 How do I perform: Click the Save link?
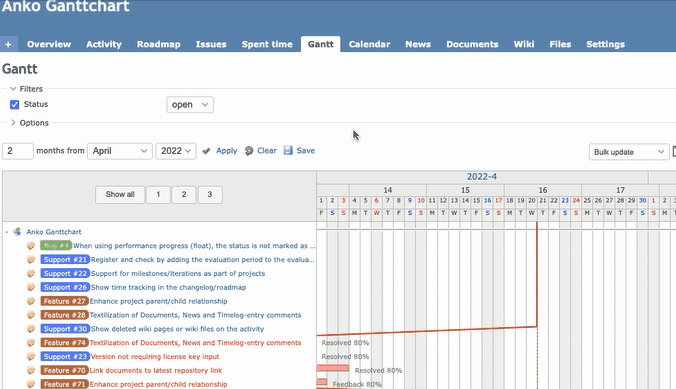(306, 151)
